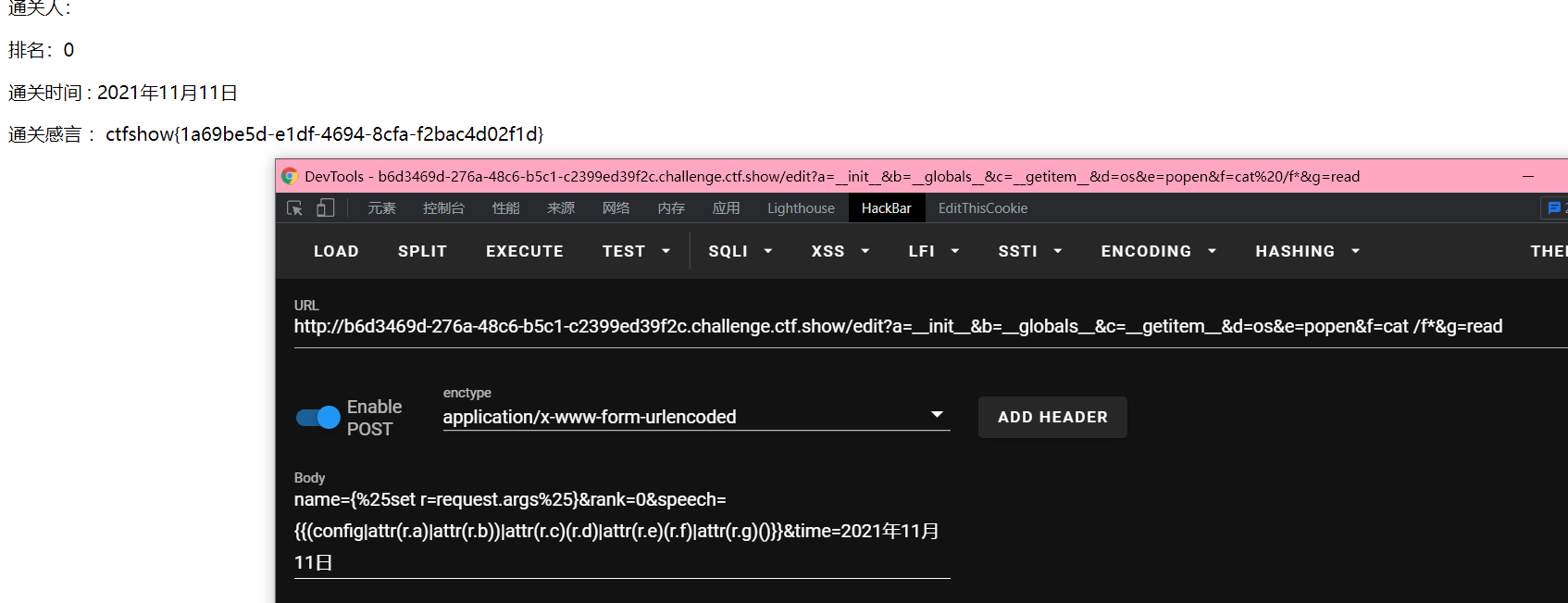
Task: Focus the HackBar URL input field
Action: click(930, 326)
